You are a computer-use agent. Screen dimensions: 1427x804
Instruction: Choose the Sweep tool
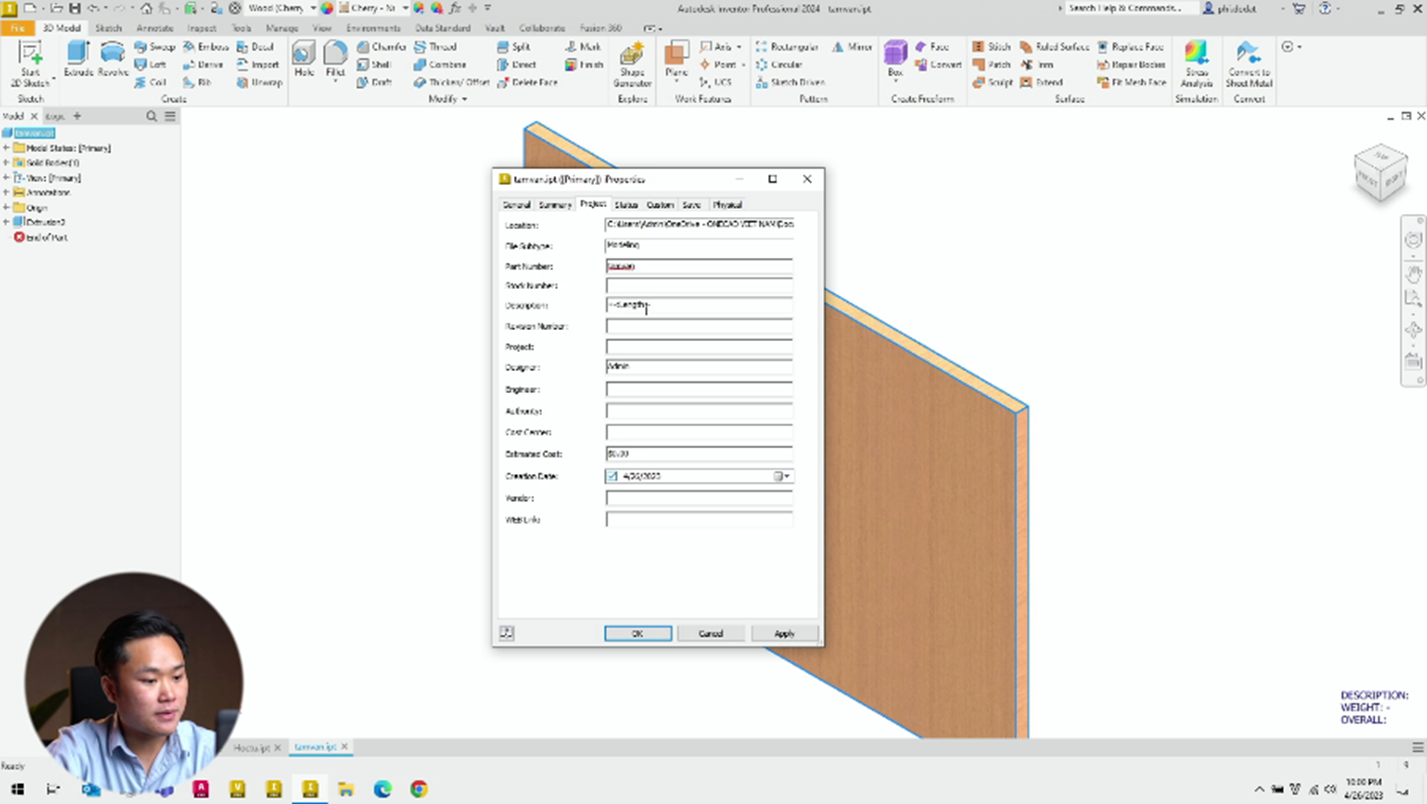(x=155, y=47)
